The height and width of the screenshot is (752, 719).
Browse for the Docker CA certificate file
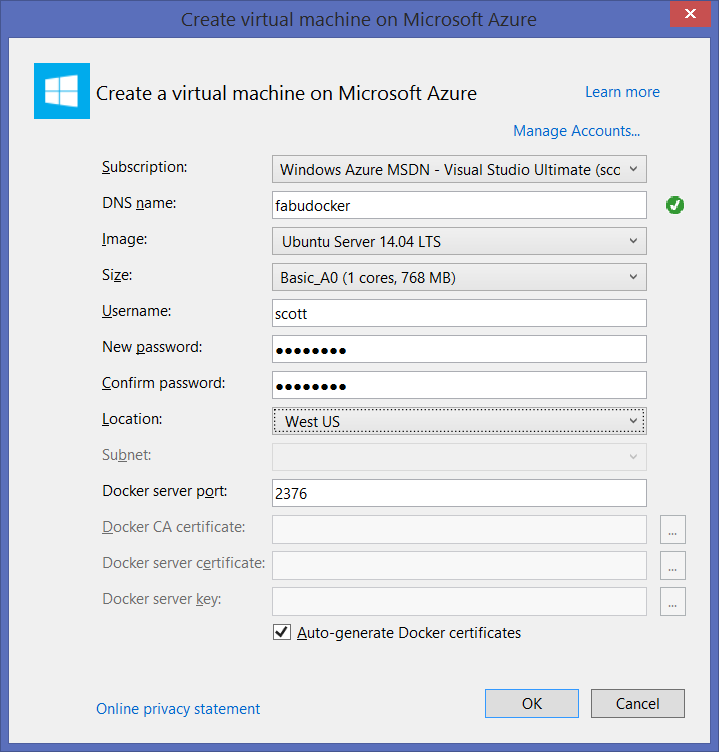coord(672,529)
